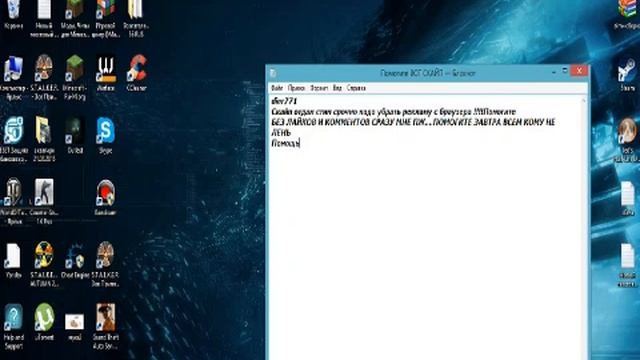
Task: Click the uppercase line starting "БЕЗ ЛАЙКОВ"
Action: tap(413, 122)
